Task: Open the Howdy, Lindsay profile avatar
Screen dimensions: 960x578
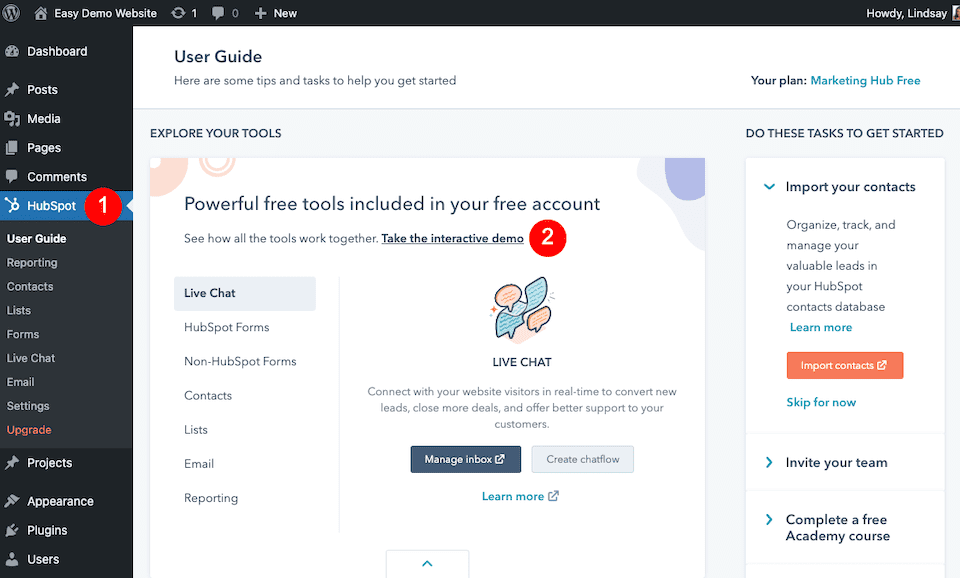Action: coord(953,13)
